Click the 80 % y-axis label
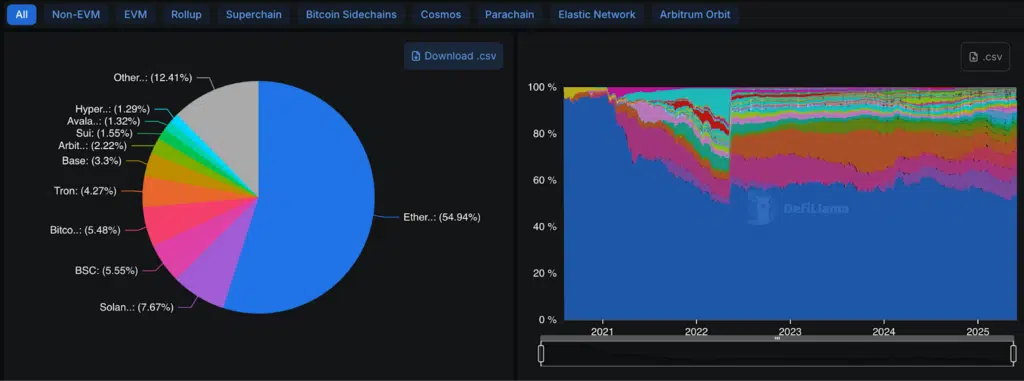This screenshot has height=381, width=1024. pos(545,134)
